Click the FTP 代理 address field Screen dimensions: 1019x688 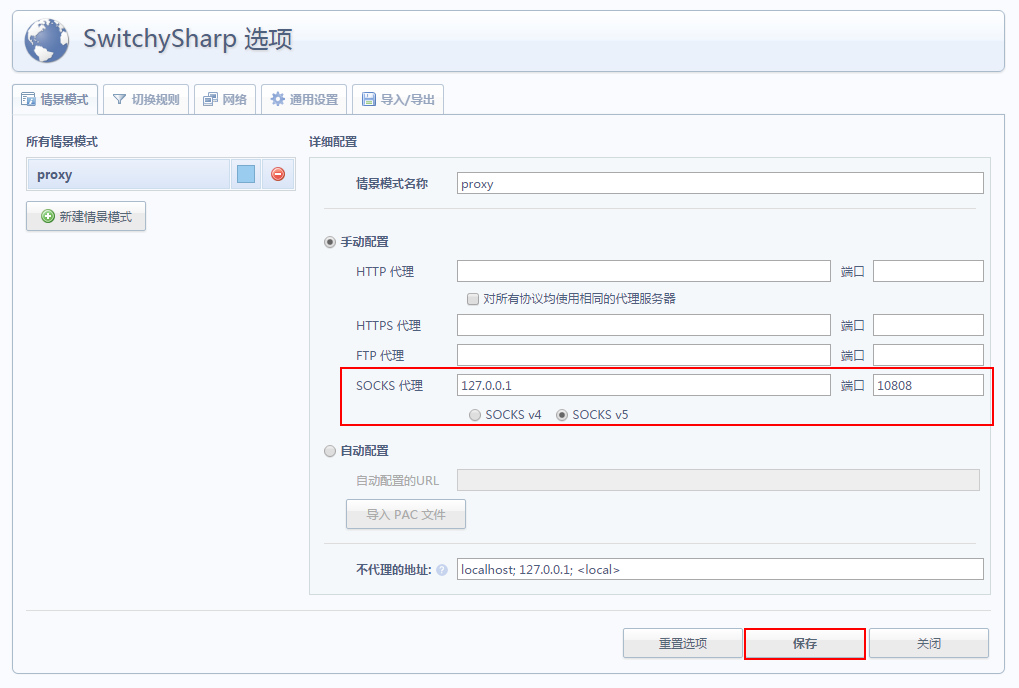tap(643, 355)
